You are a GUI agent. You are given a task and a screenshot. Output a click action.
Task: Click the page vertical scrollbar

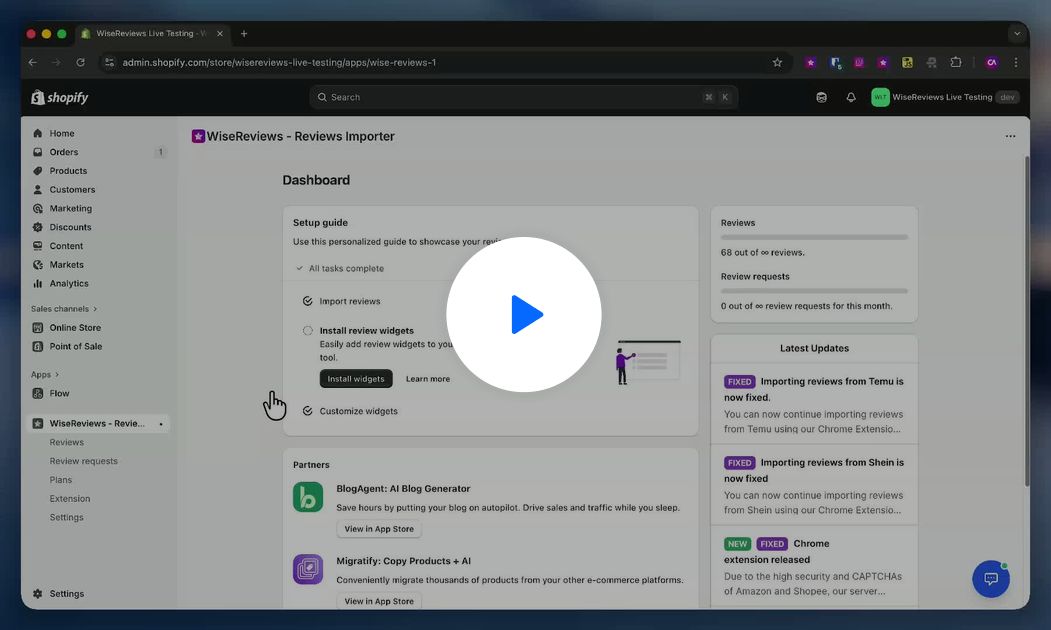pos(1026,322)
